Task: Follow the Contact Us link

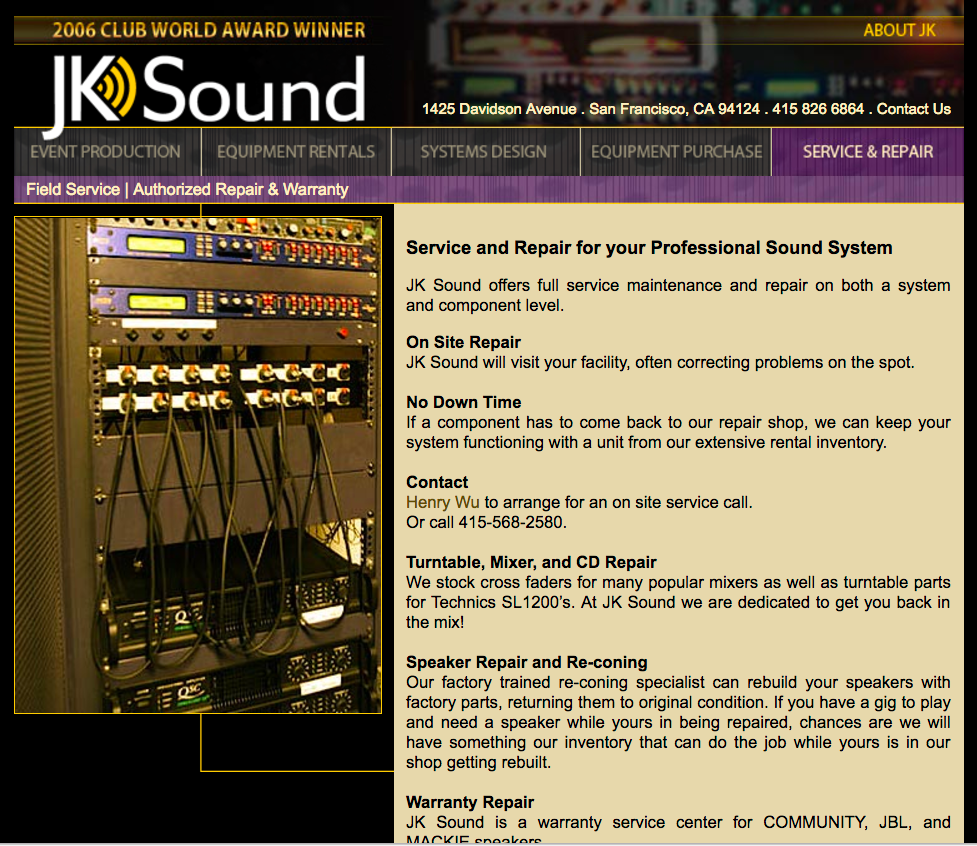Action: (913, 109)
